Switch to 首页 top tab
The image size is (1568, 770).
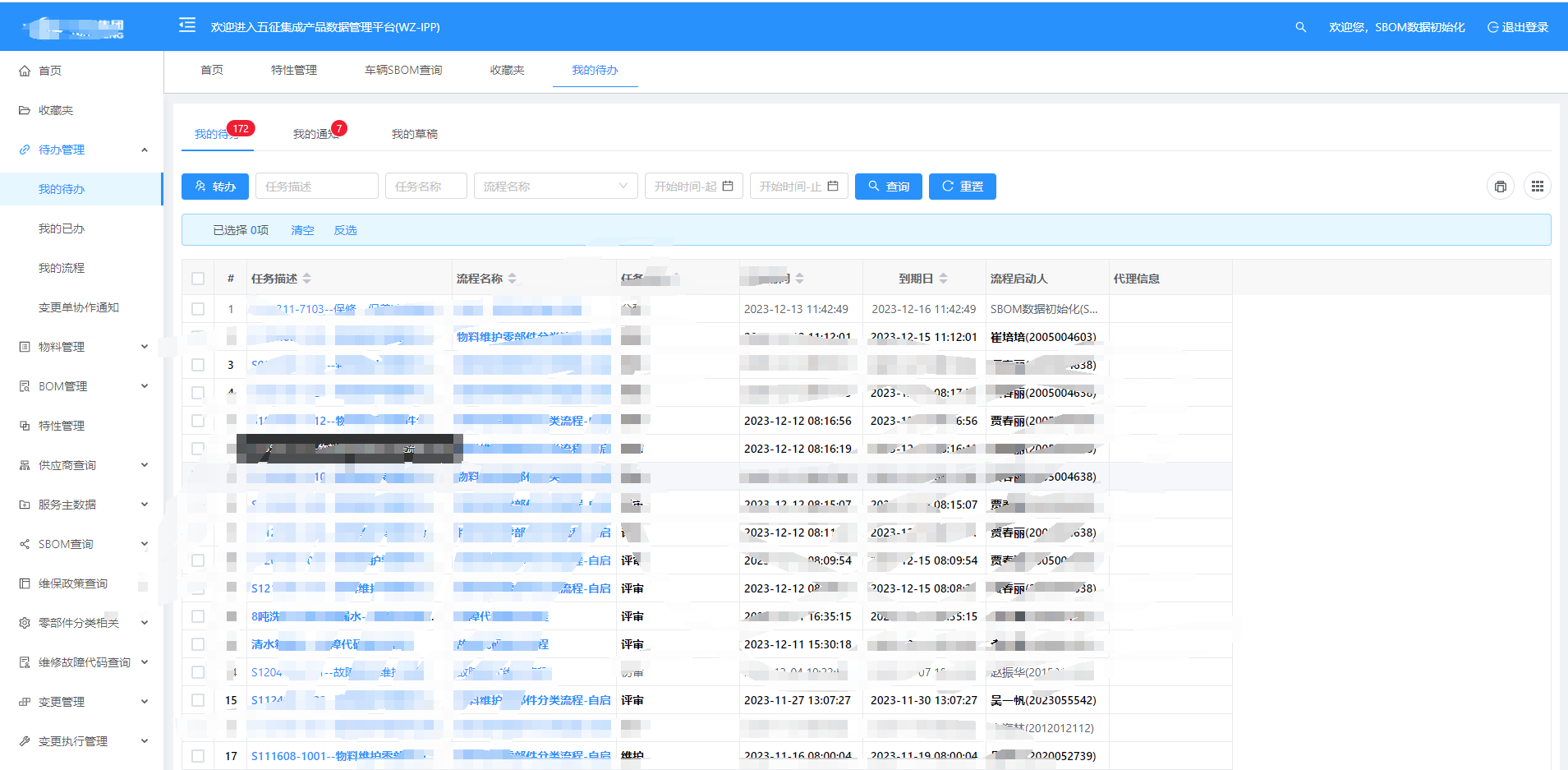tap(212, 70)
